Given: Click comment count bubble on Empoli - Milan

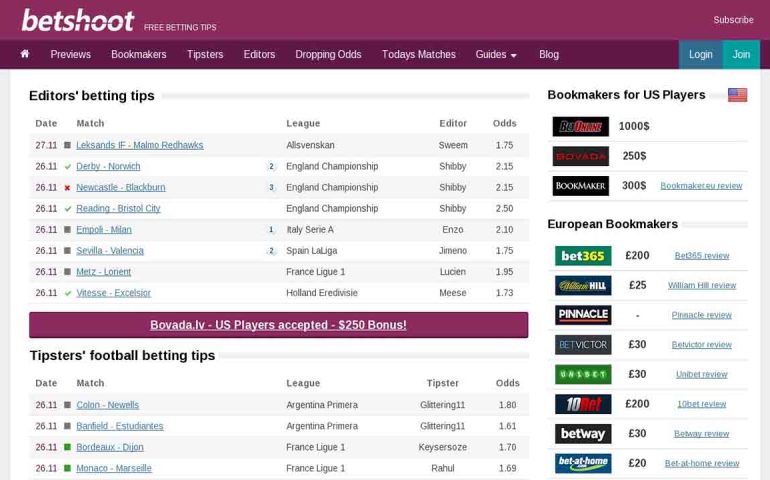Looking at the screenshot, I should pyautogui.click(x=271, y=230).
